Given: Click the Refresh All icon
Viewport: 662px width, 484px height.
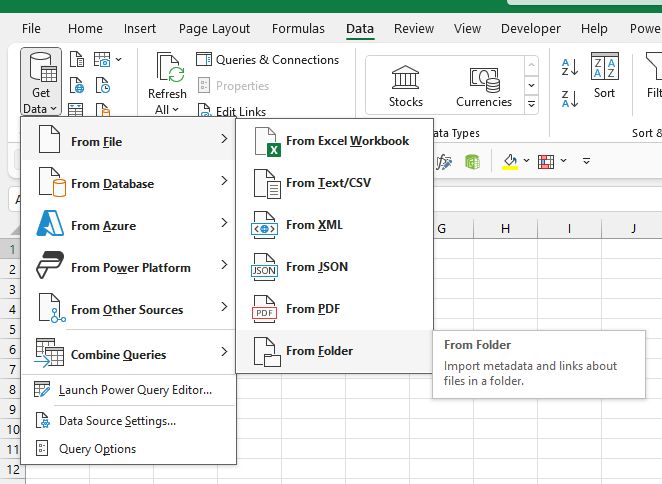Looking at the screenshot, I should point(170,67).
